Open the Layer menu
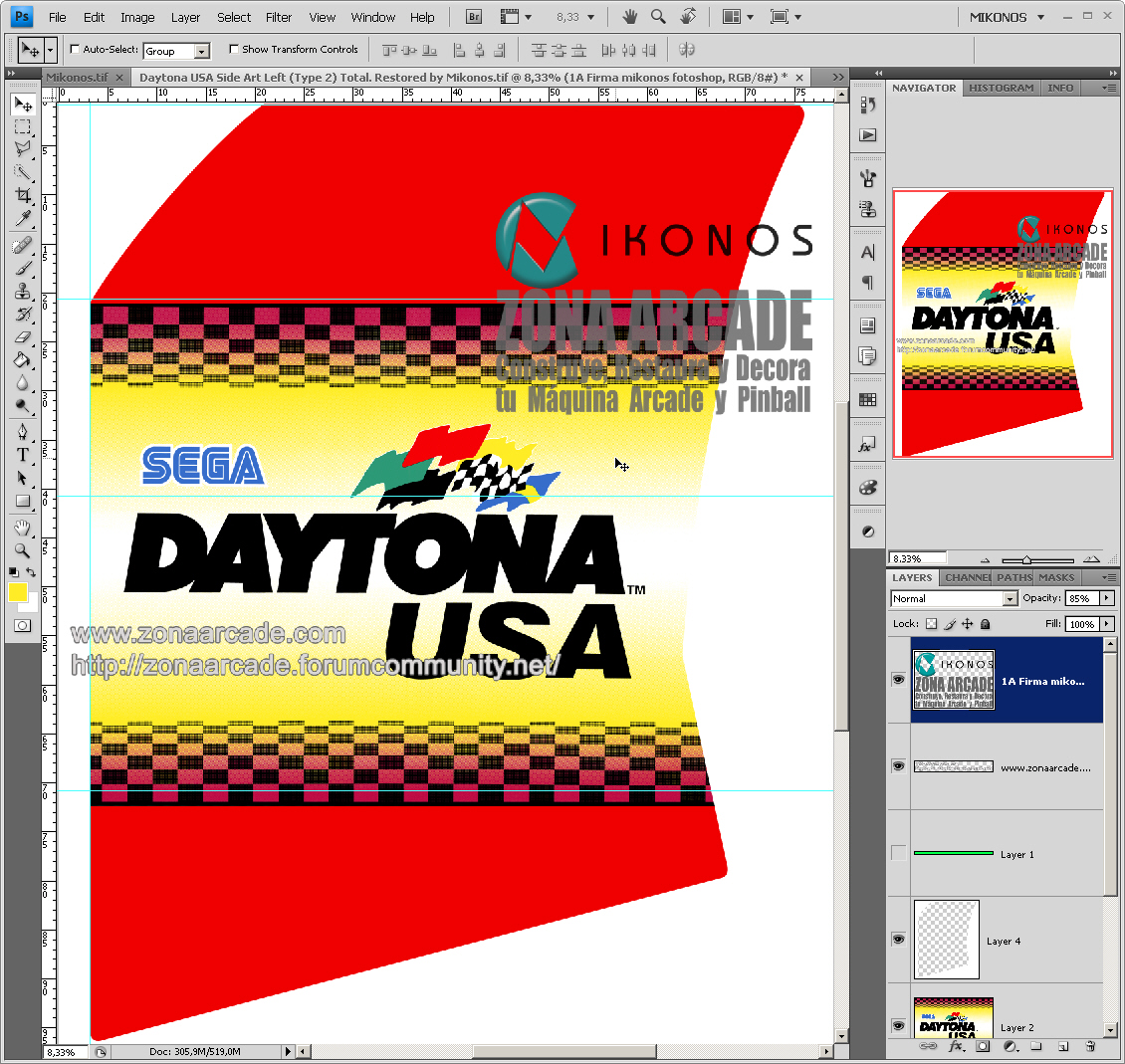Image resolution: width=1125 pixels, height=1064 pixels. (x=185, y=17)
